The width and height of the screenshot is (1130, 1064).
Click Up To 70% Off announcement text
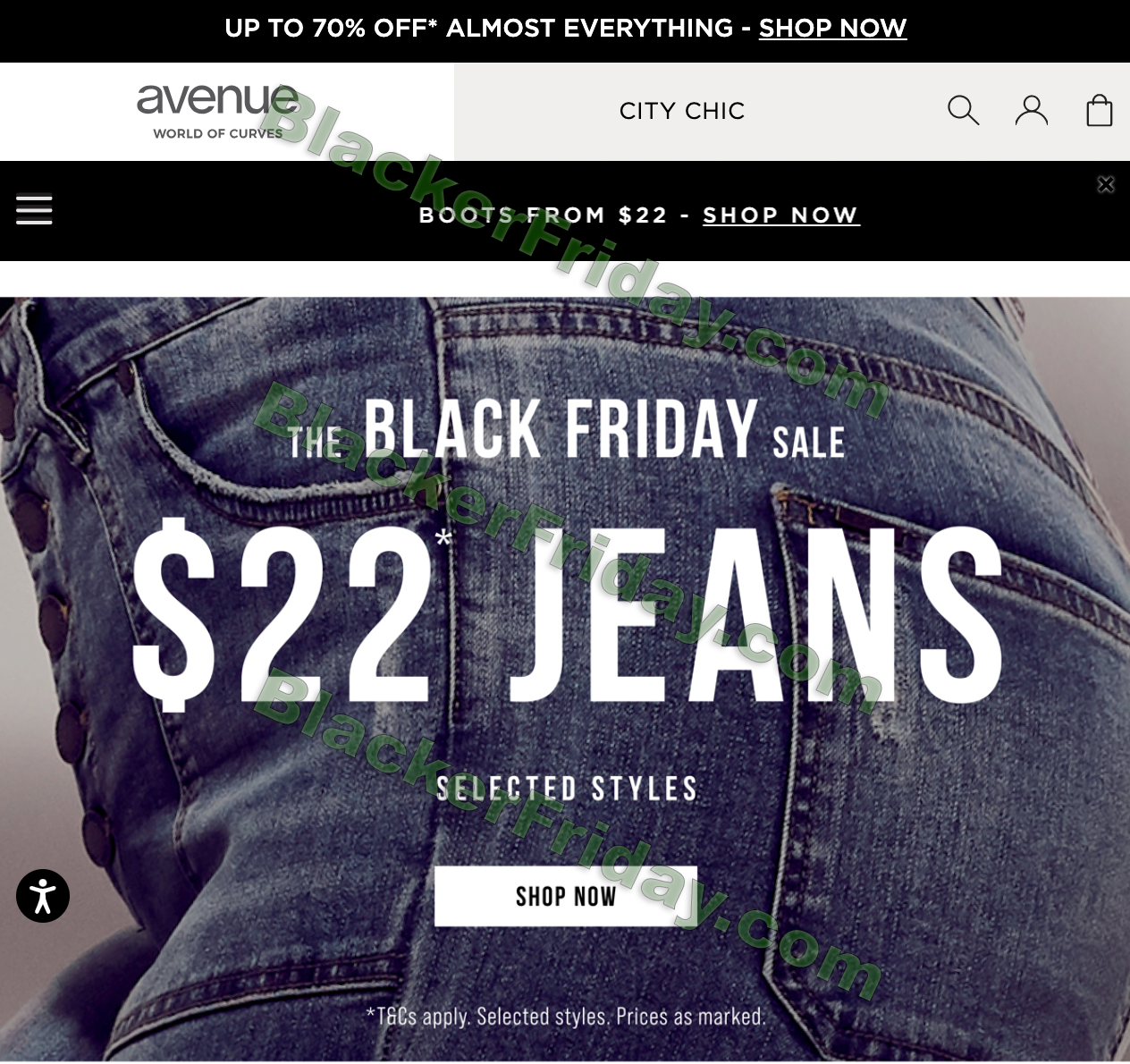point(478,28)
